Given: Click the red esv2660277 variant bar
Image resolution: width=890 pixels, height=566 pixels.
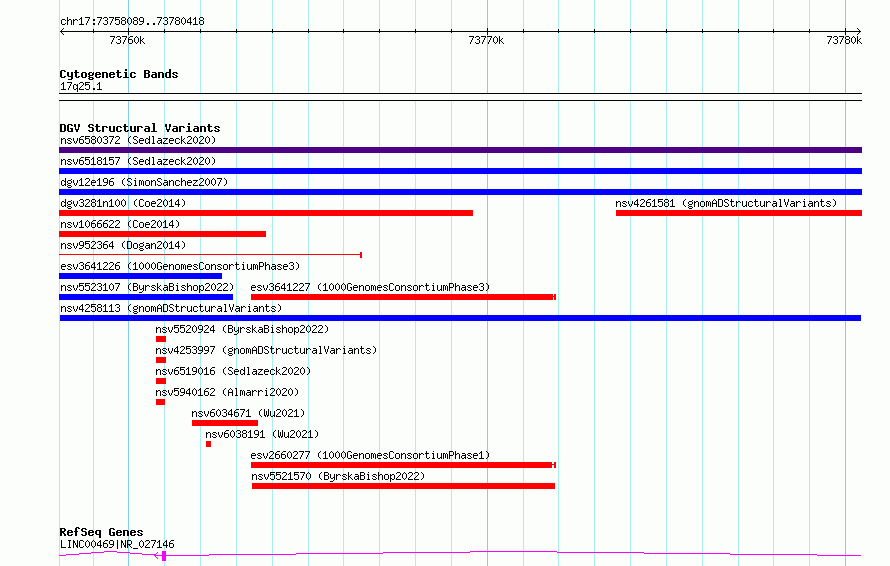Looking at the screenshot, I should point(403,465).
